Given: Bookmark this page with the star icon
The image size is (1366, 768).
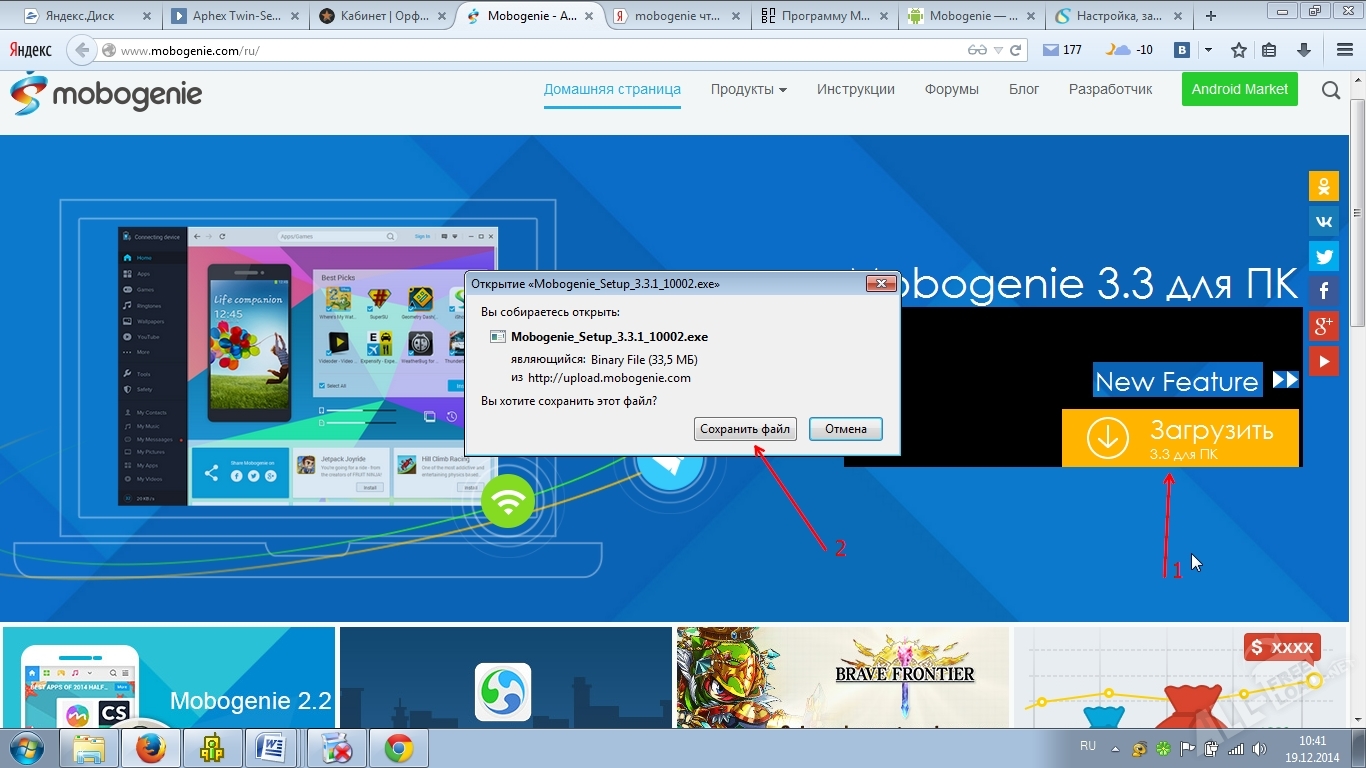Looking at the screenshot, I should pyautogui.click(x=1239, y=50).
